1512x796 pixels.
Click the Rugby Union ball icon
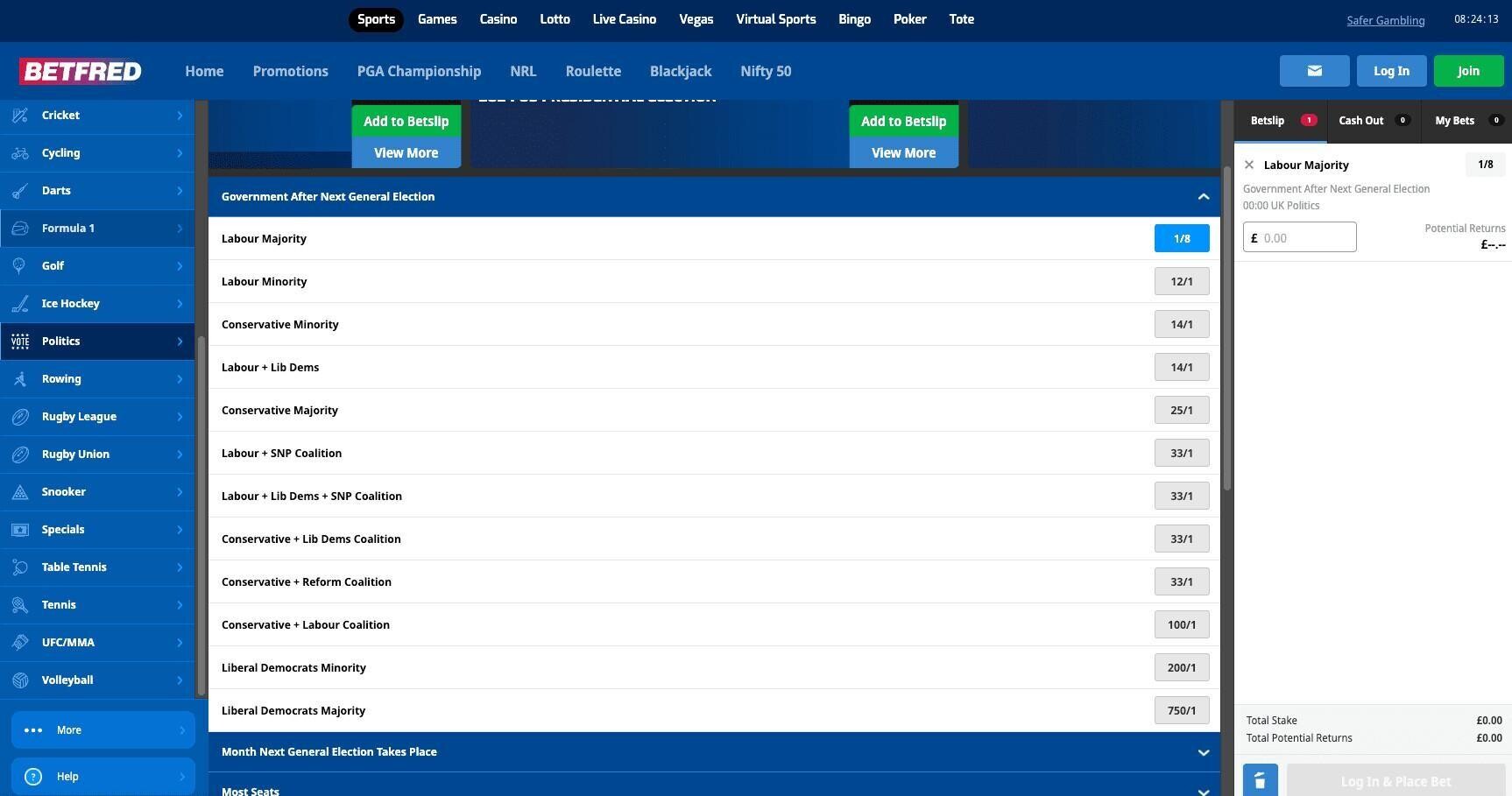click(20, 454)
